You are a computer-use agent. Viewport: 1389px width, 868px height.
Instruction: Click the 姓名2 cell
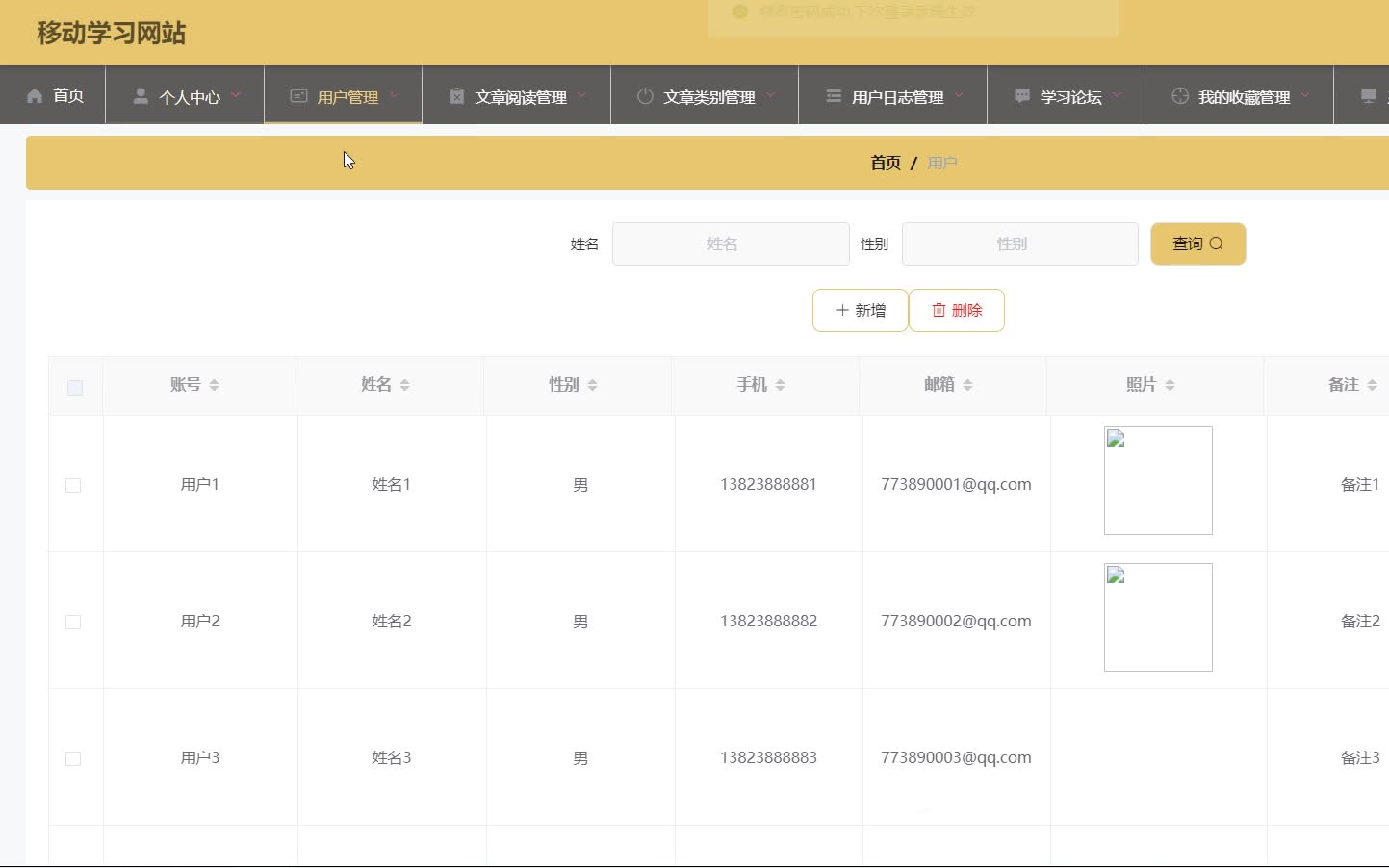point(392,622)
